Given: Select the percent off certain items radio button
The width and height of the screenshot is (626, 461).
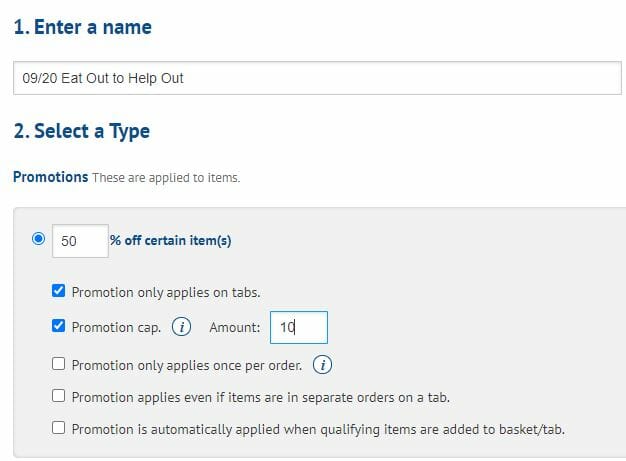Looking at the screenshot, I should pyautogui.click(x=39, y=240).
